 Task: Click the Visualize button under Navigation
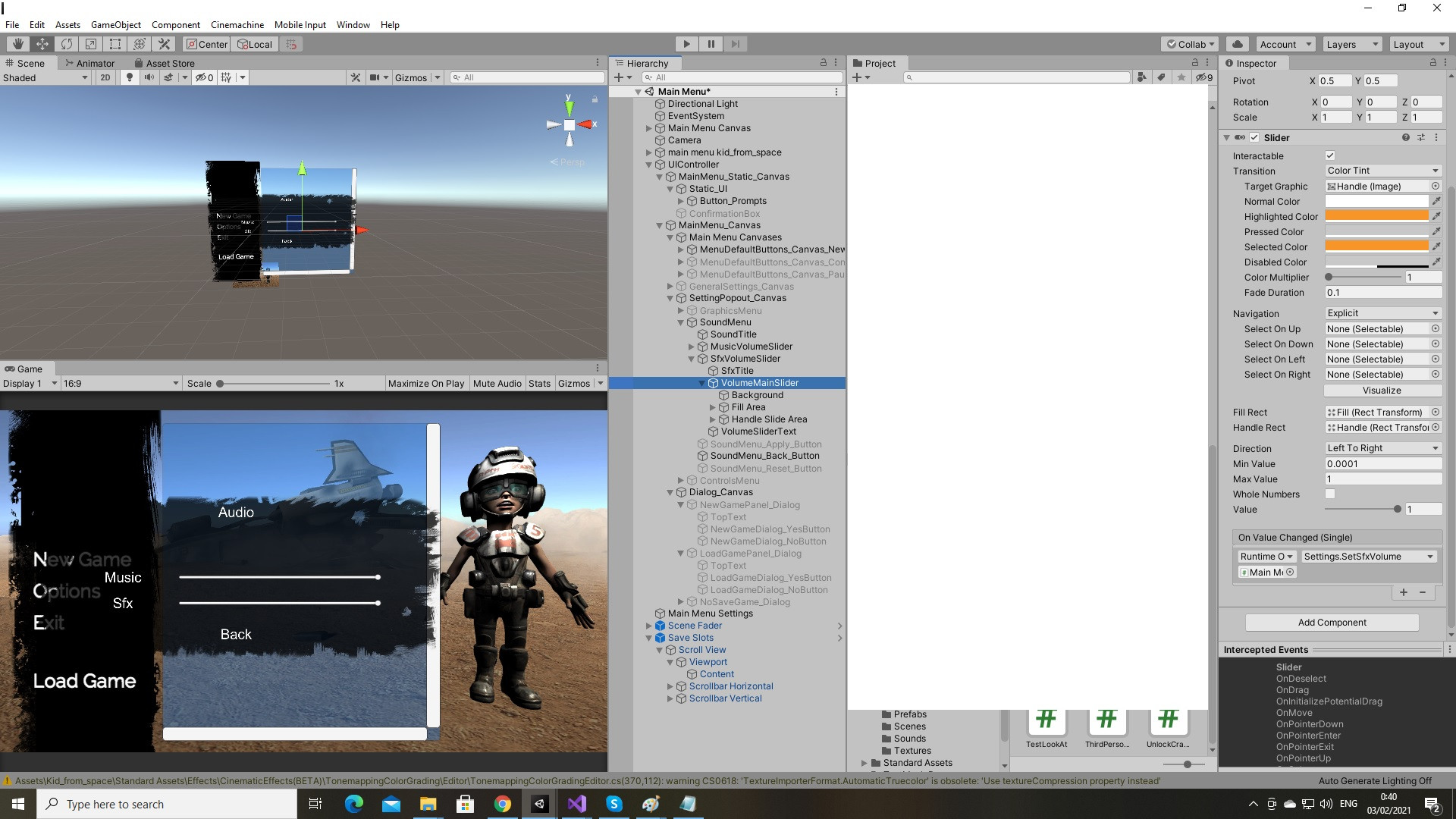tap(1382, 390)
